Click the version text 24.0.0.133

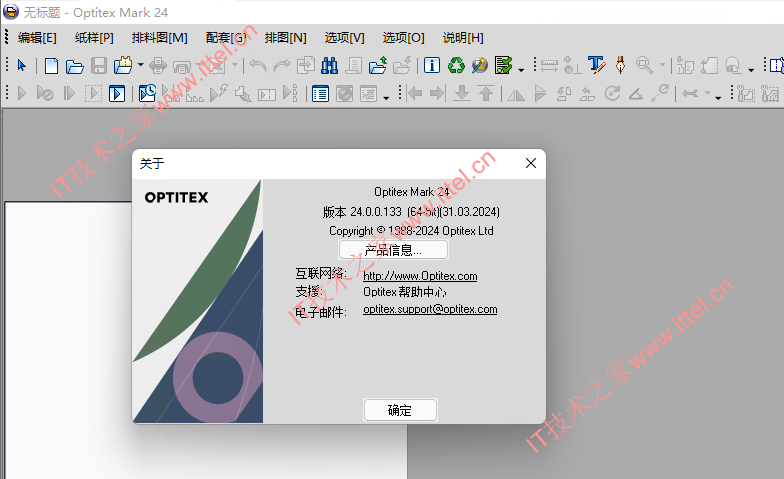tap(376, 212)
